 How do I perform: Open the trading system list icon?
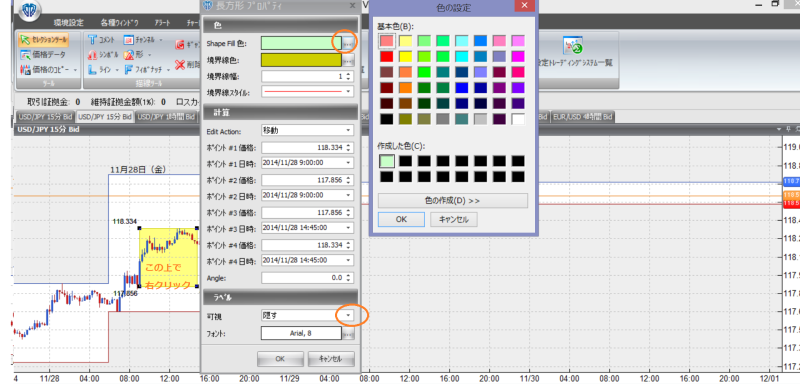click(x=572, y=45)
